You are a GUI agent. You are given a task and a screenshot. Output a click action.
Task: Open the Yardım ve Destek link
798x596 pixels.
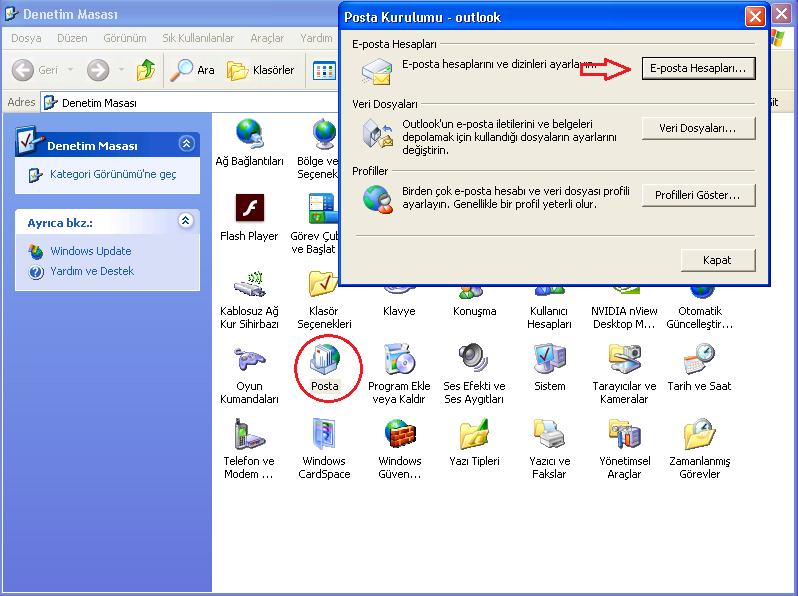[92, 271]
